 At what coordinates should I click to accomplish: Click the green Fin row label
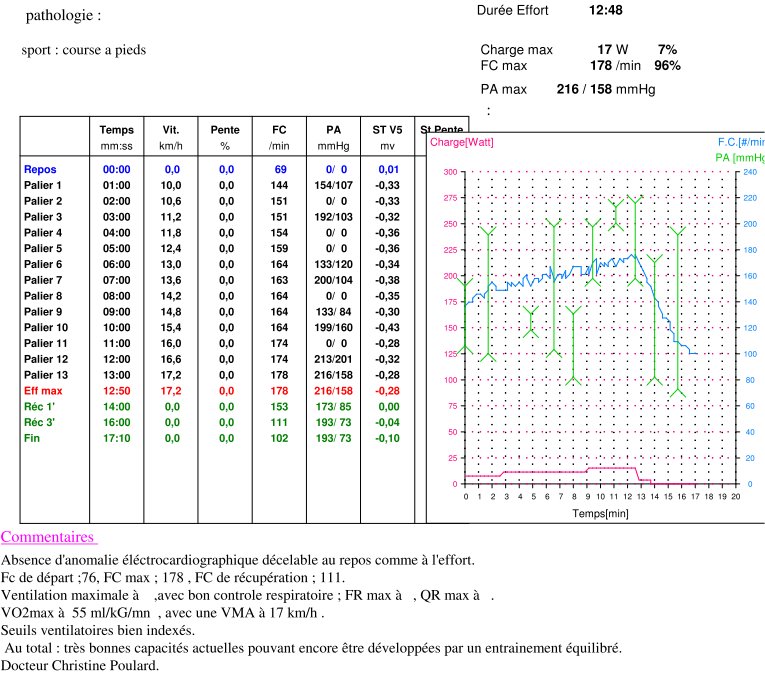(x=32, y=438)
